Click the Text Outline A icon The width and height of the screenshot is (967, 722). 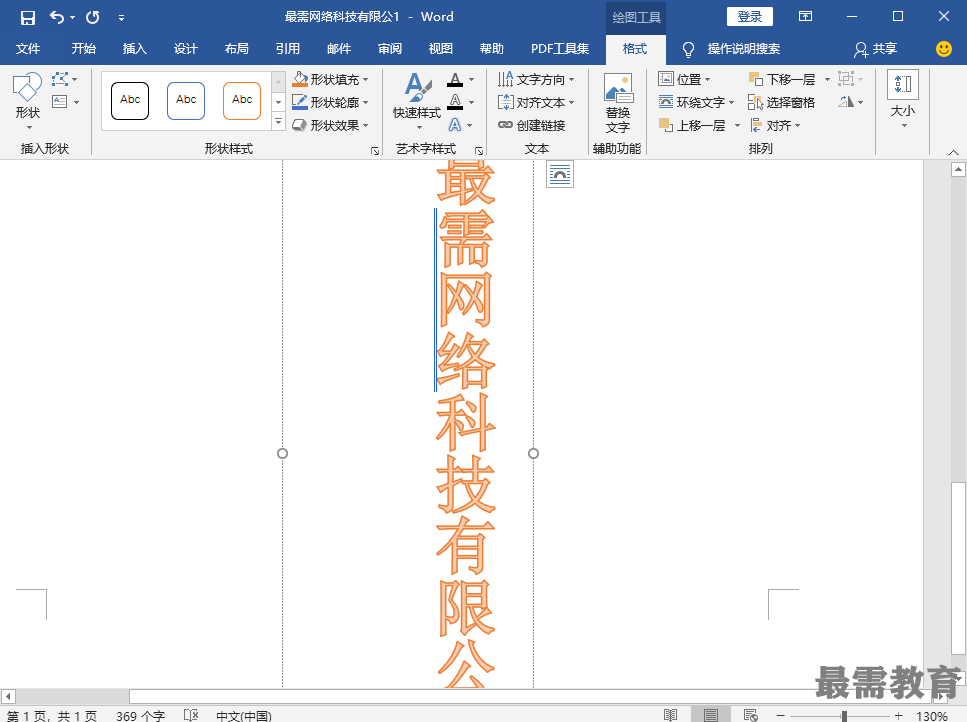click(455, 102)
